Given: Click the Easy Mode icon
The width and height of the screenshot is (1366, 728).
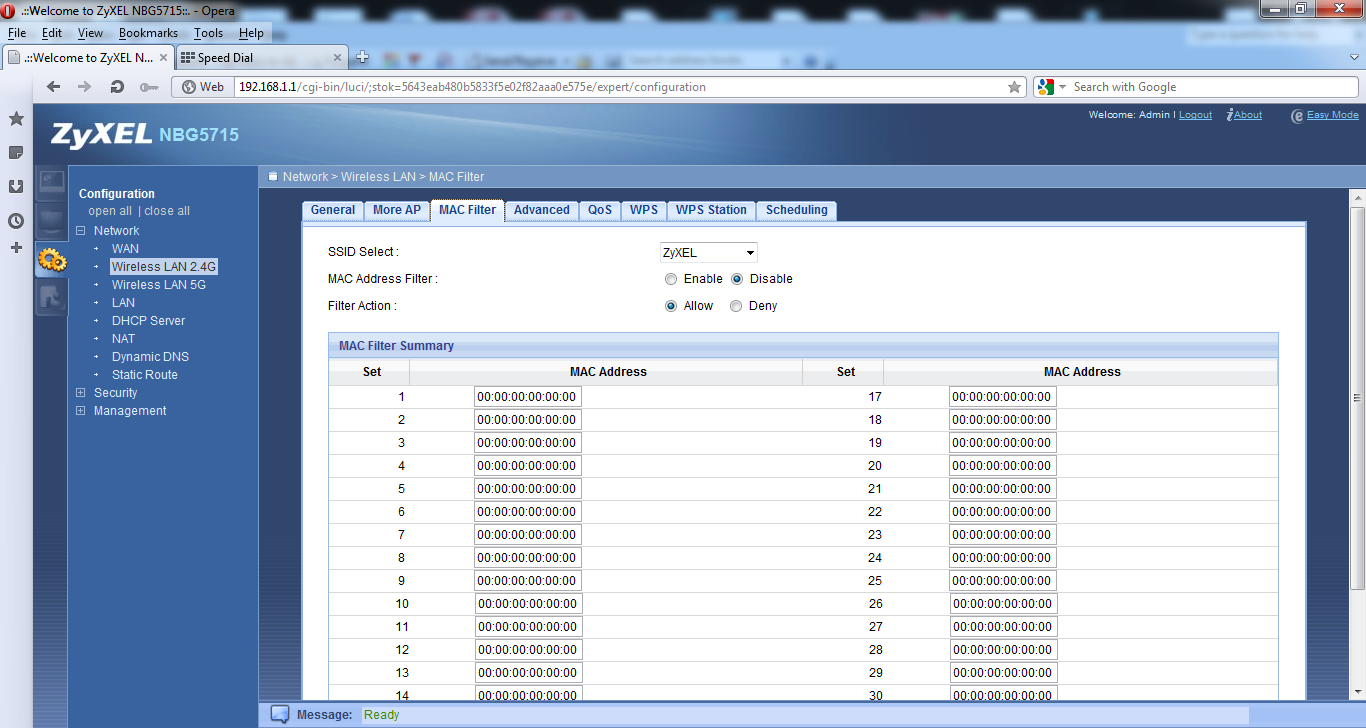Looking at the screenshot, I should 1297,115.
